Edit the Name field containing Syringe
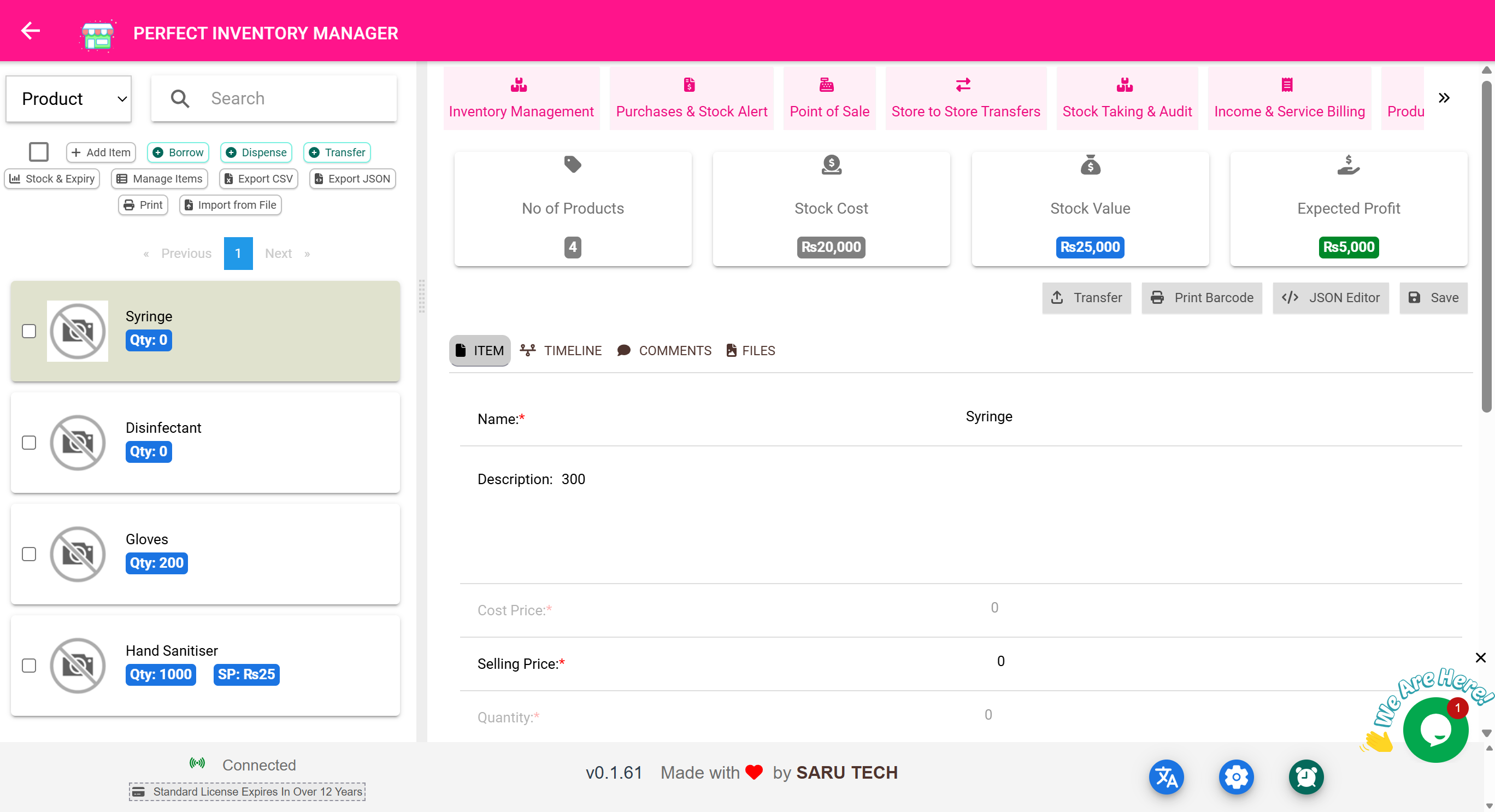The width and height of the screenshot is (1495, 812). [x=988, y=416]
